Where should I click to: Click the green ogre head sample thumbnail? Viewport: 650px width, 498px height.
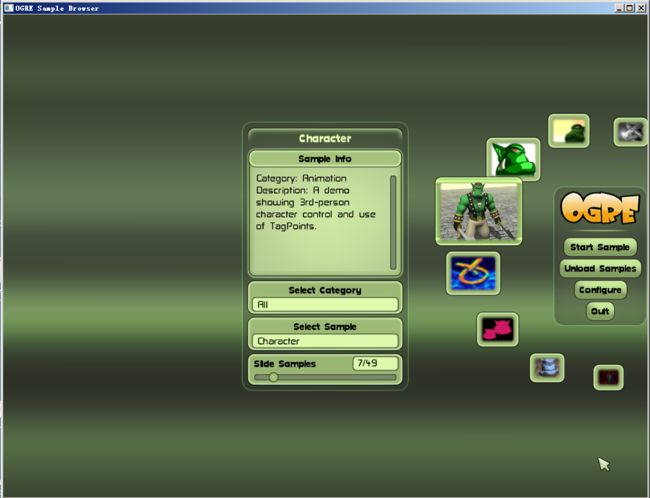pyautogui.click(x=513, y=160)
